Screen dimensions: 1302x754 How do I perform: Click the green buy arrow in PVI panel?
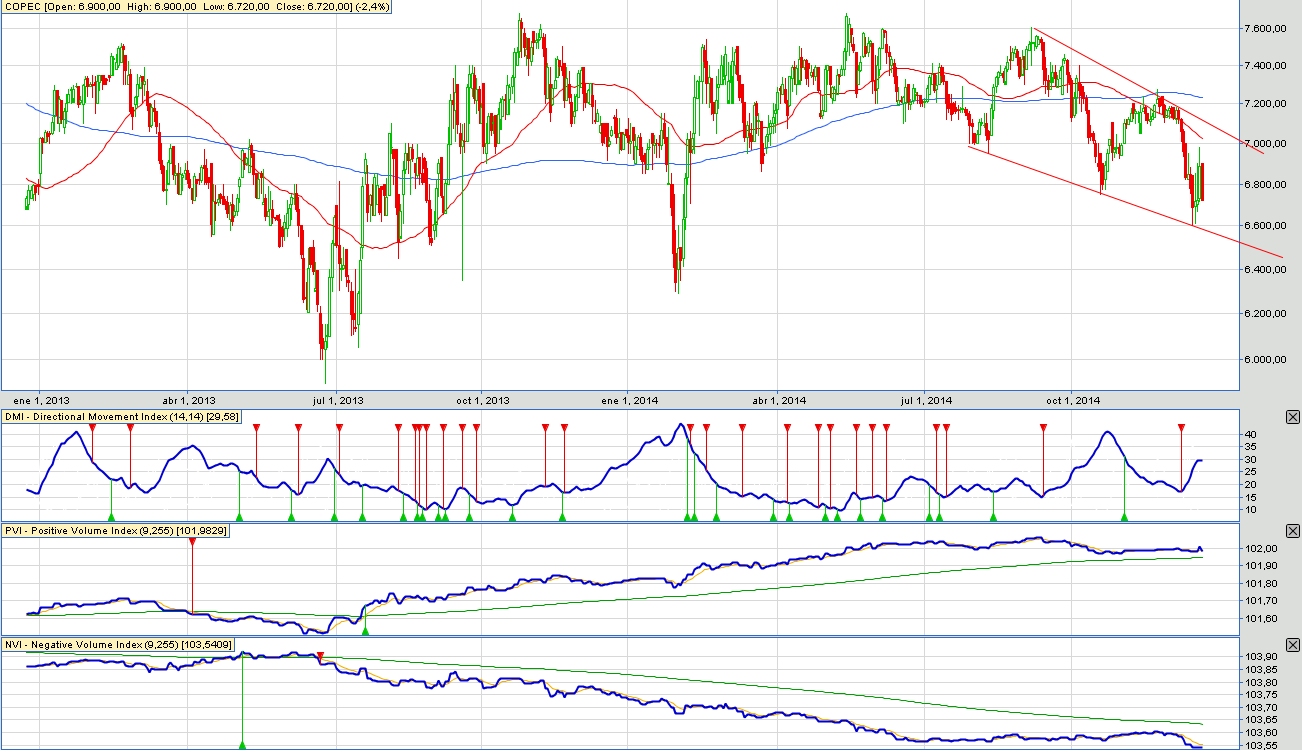click(365, 631)
